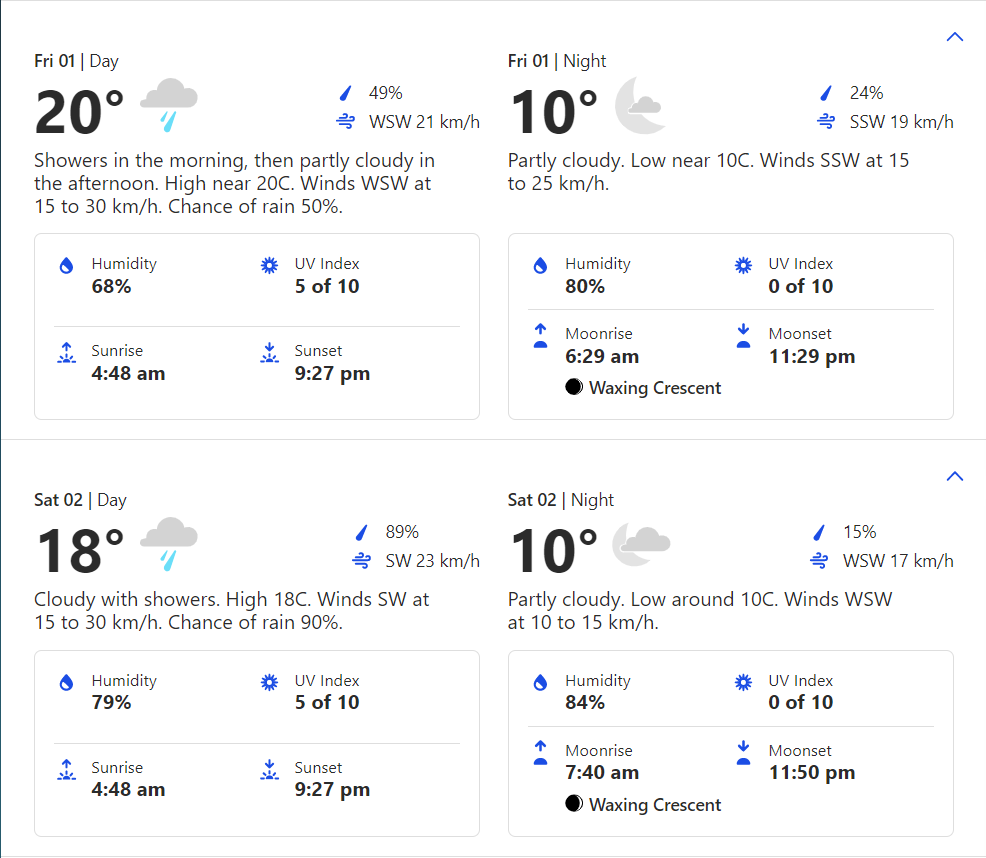Click the Fri Day sunset icon
The width and height of the screenshot is (986, 858).
click(x=269, y=353)
